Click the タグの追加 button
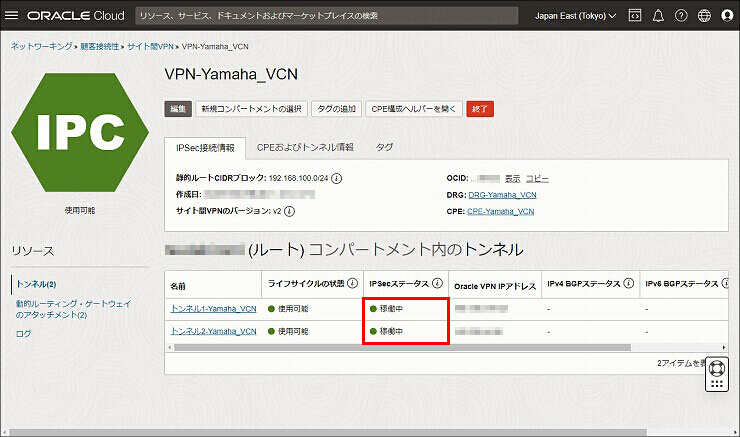 (336, 109)
